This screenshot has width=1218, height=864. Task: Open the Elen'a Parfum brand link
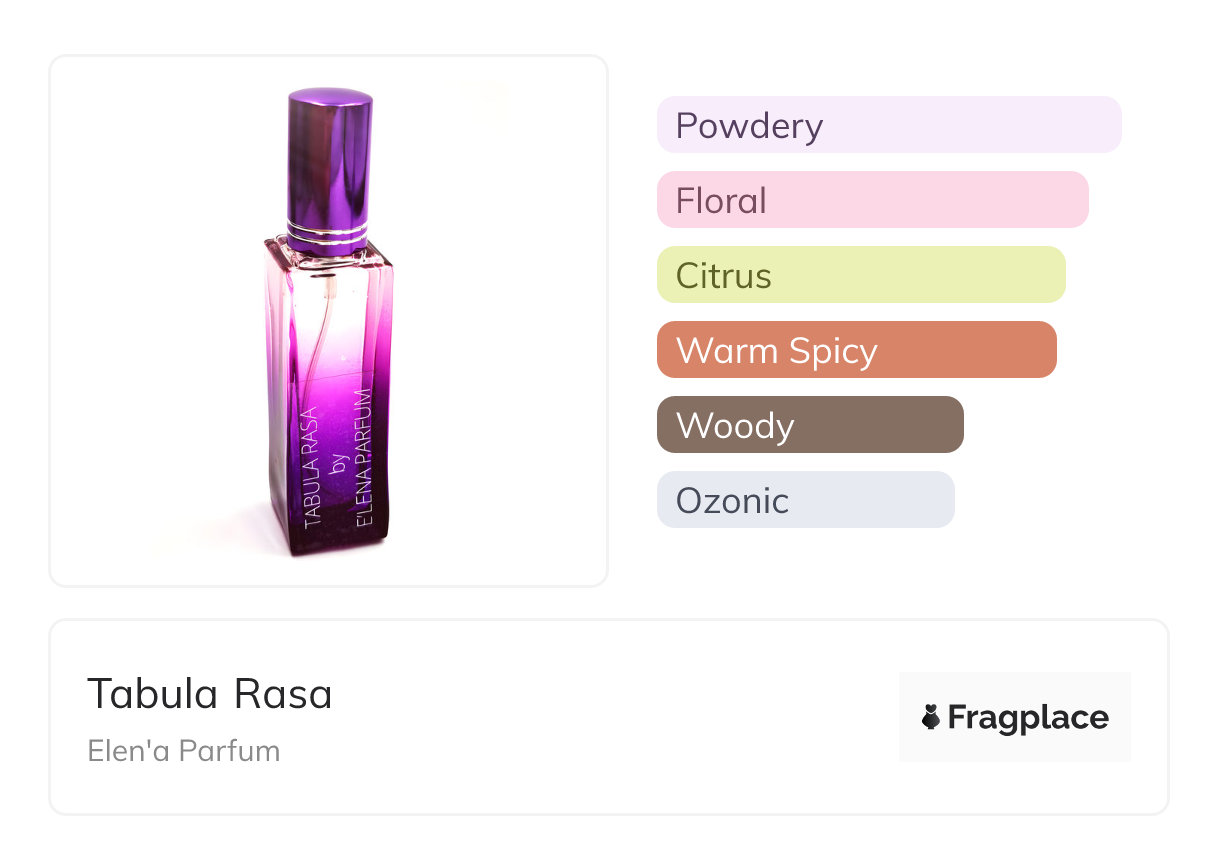pyautogui.click(x=184, y=751)
